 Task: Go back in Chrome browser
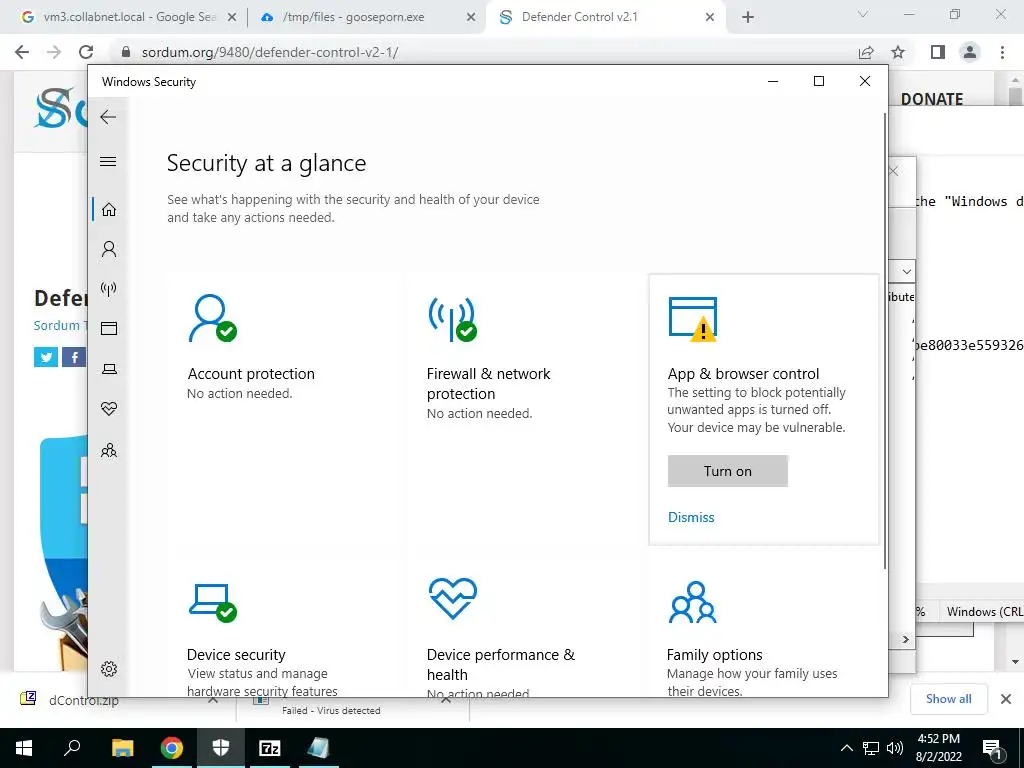pyautogui.click(x=22, y=52)
